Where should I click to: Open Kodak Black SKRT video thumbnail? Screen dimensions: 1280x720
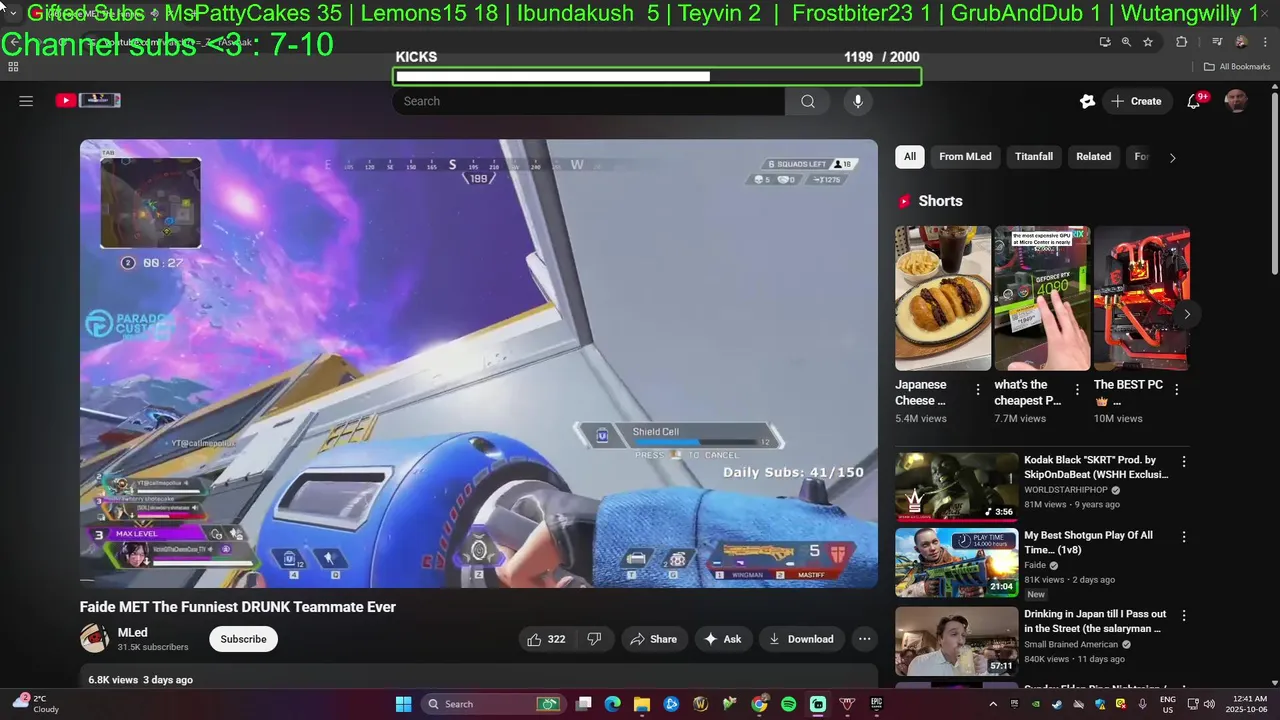[956, 487]
